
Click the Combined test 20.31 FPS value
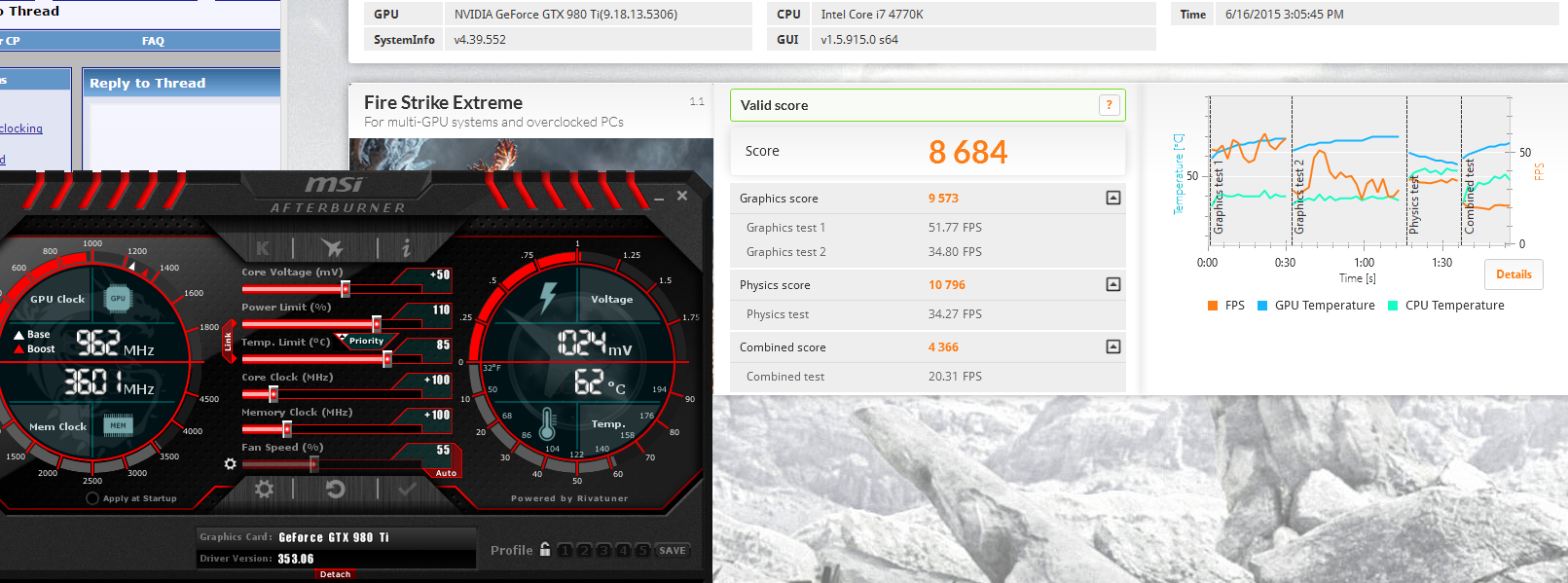(955, 376)
